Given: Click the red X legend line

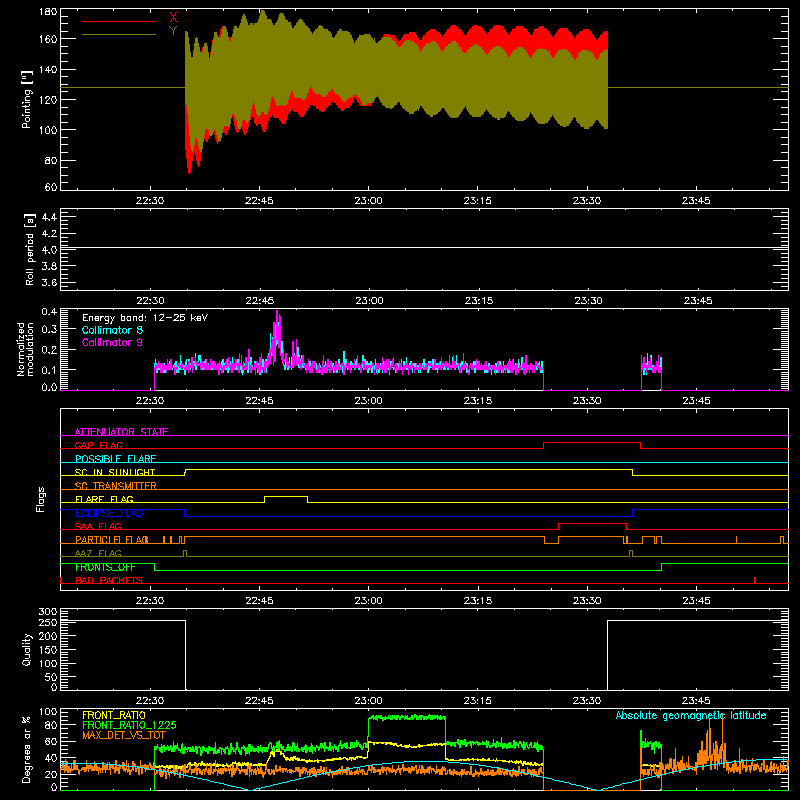Looking at the screenshot, I should (118, 21).
